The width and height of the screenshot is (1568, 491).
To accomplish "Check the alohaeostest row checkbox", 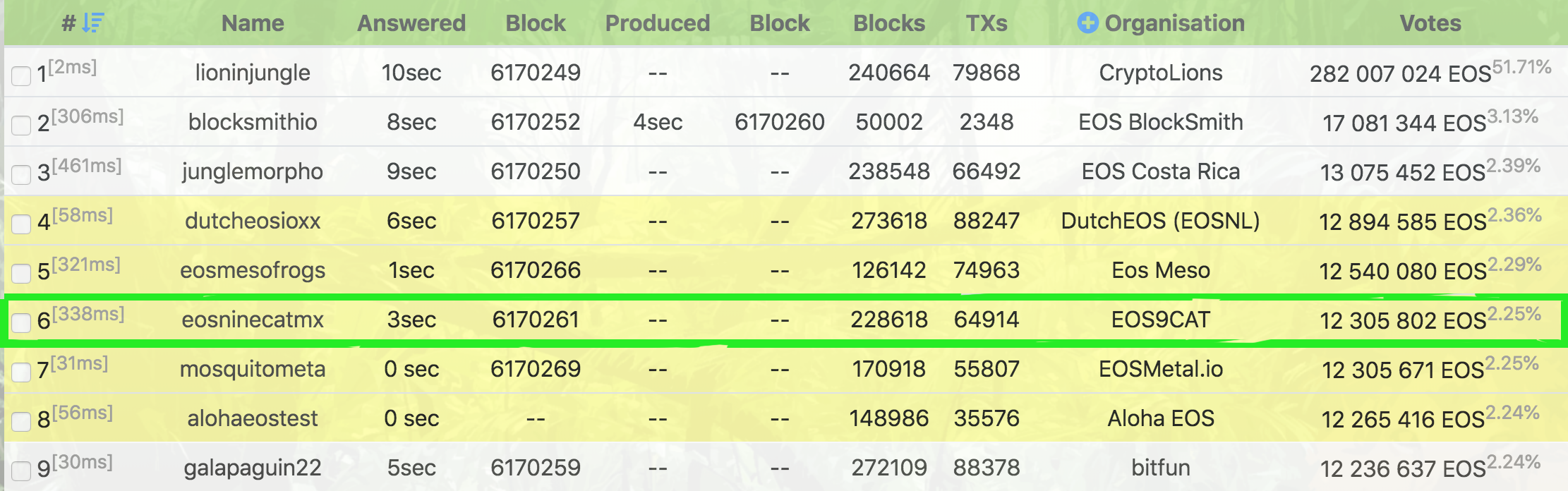I will coord(21,421).
